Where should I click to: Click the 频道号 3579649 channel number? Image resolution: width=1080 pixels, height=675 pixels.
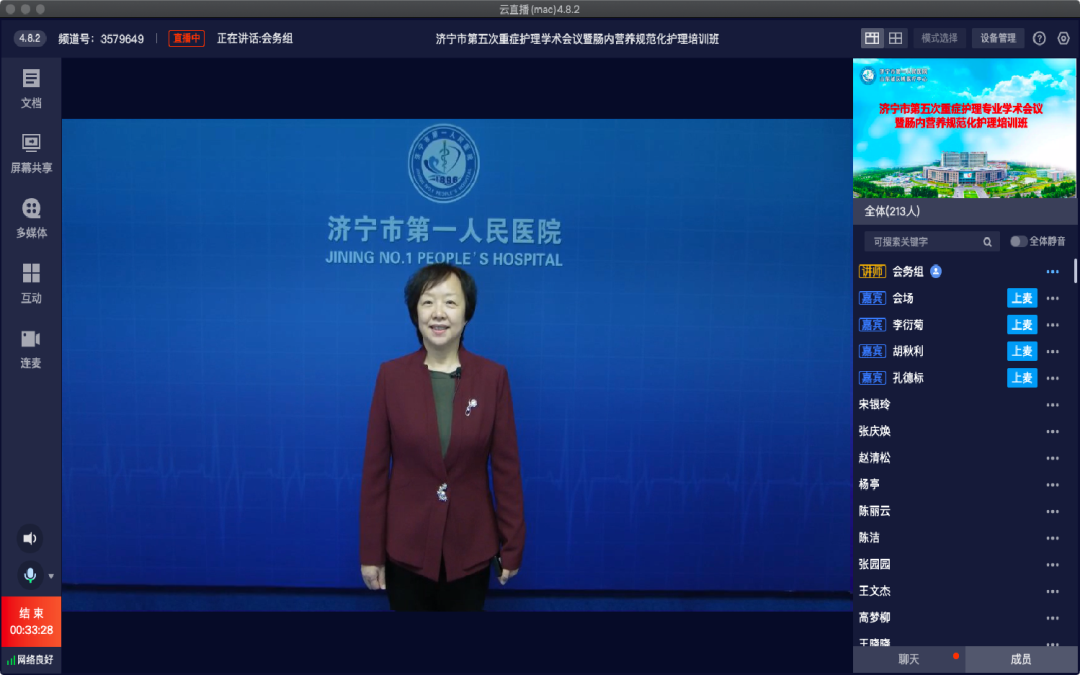click(101, 39)
